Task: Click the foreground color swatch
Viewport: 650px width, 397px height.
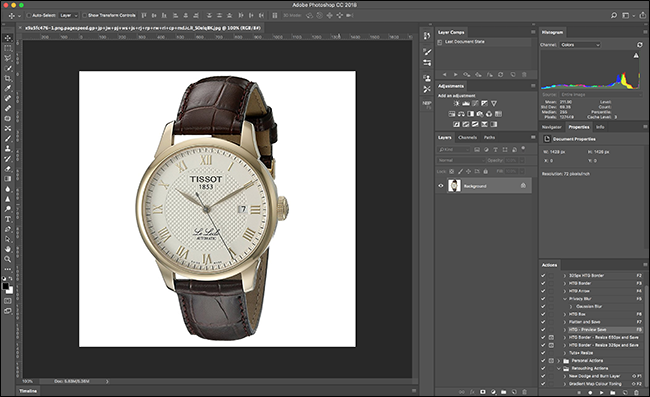Action: coord(5,286)
